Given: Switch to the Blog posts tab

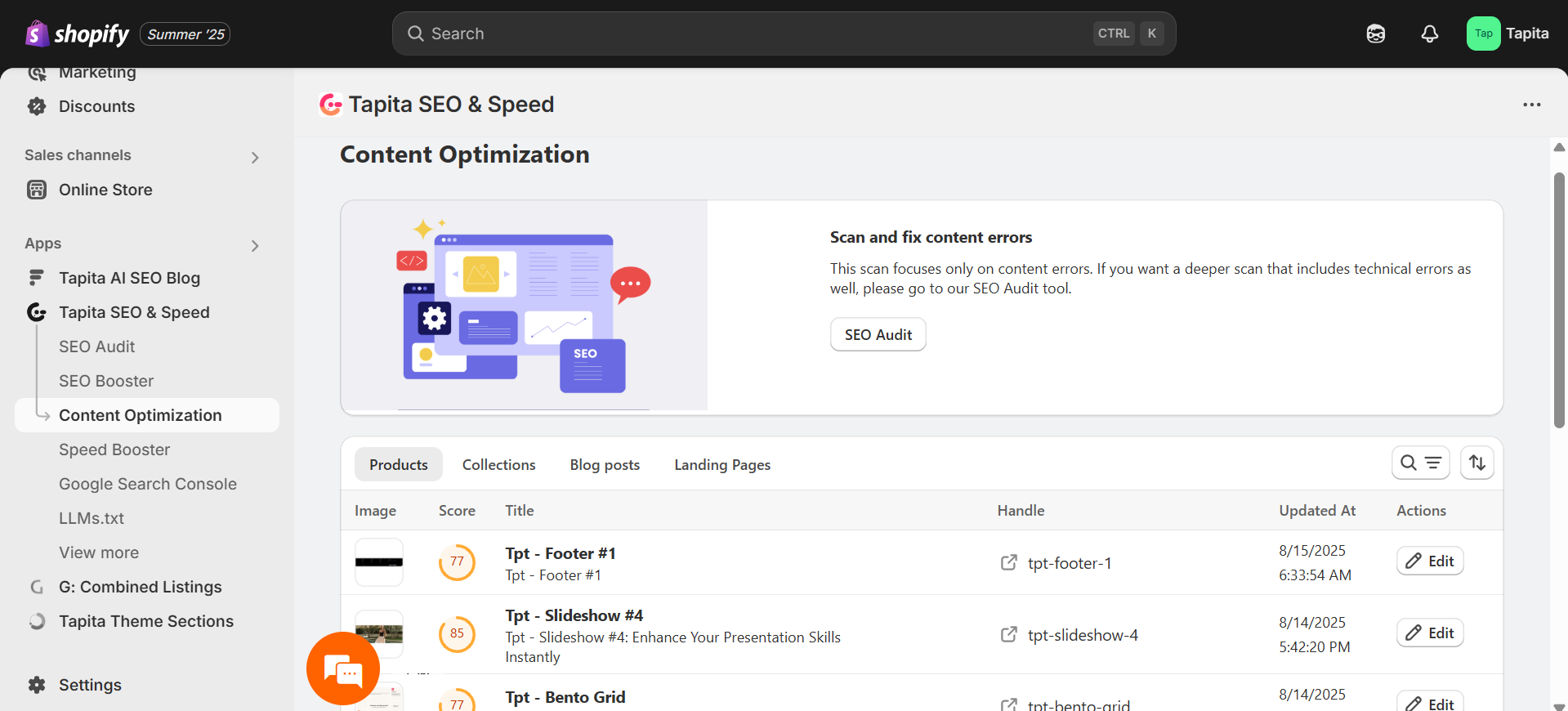Looking at the screenshot, I should [x=605, y=464].
